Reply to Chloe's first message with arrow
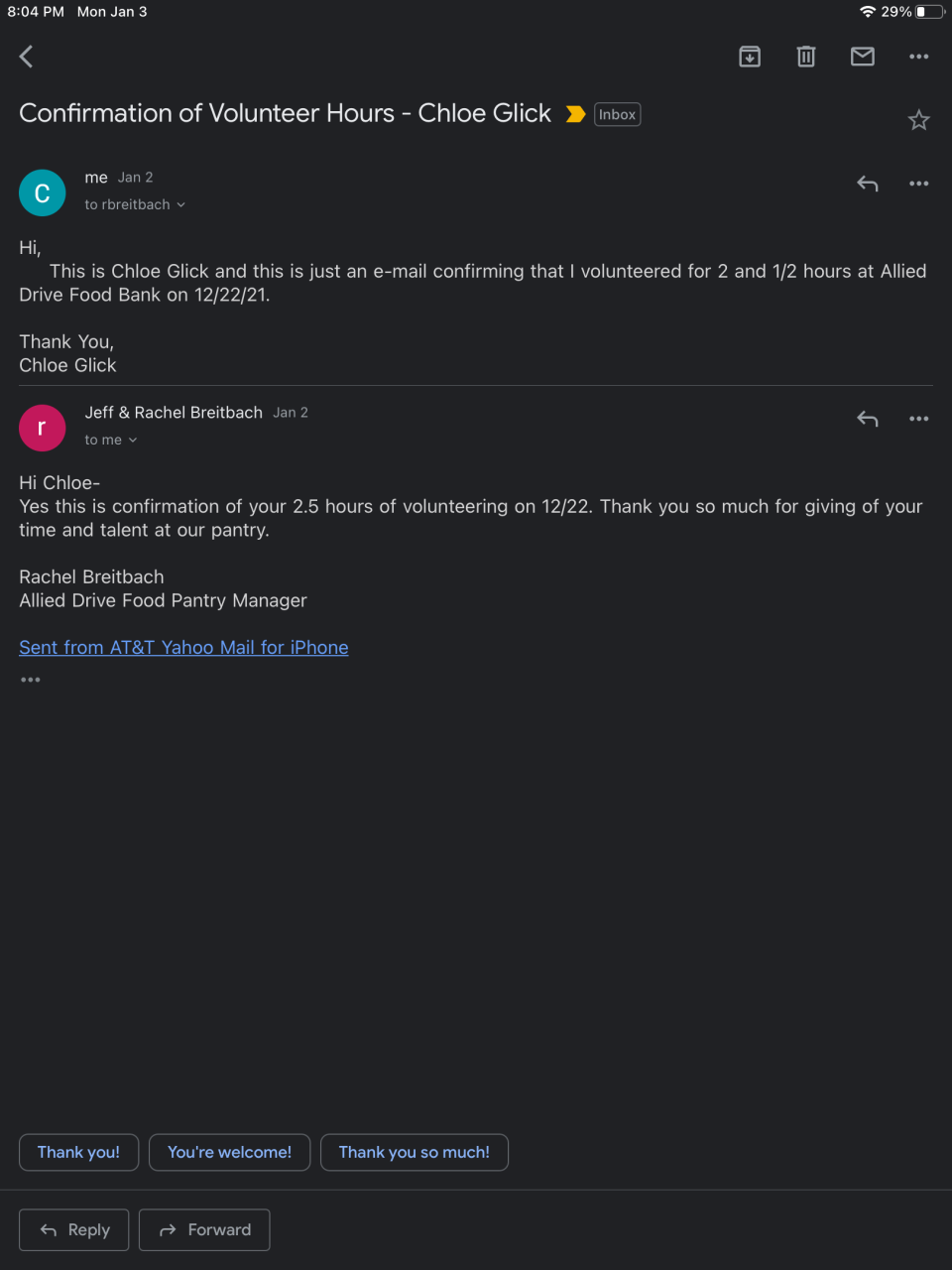 (868, 184)
